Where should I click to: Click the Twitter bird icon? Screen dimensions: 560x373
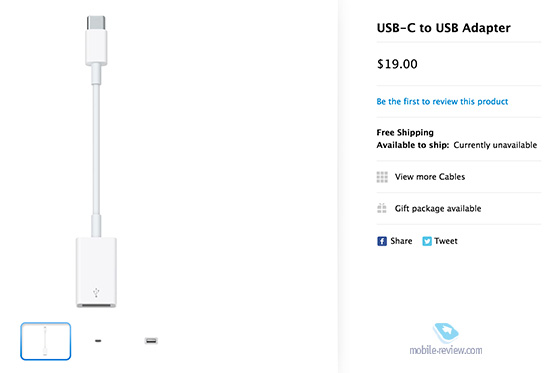pos(427,241)
